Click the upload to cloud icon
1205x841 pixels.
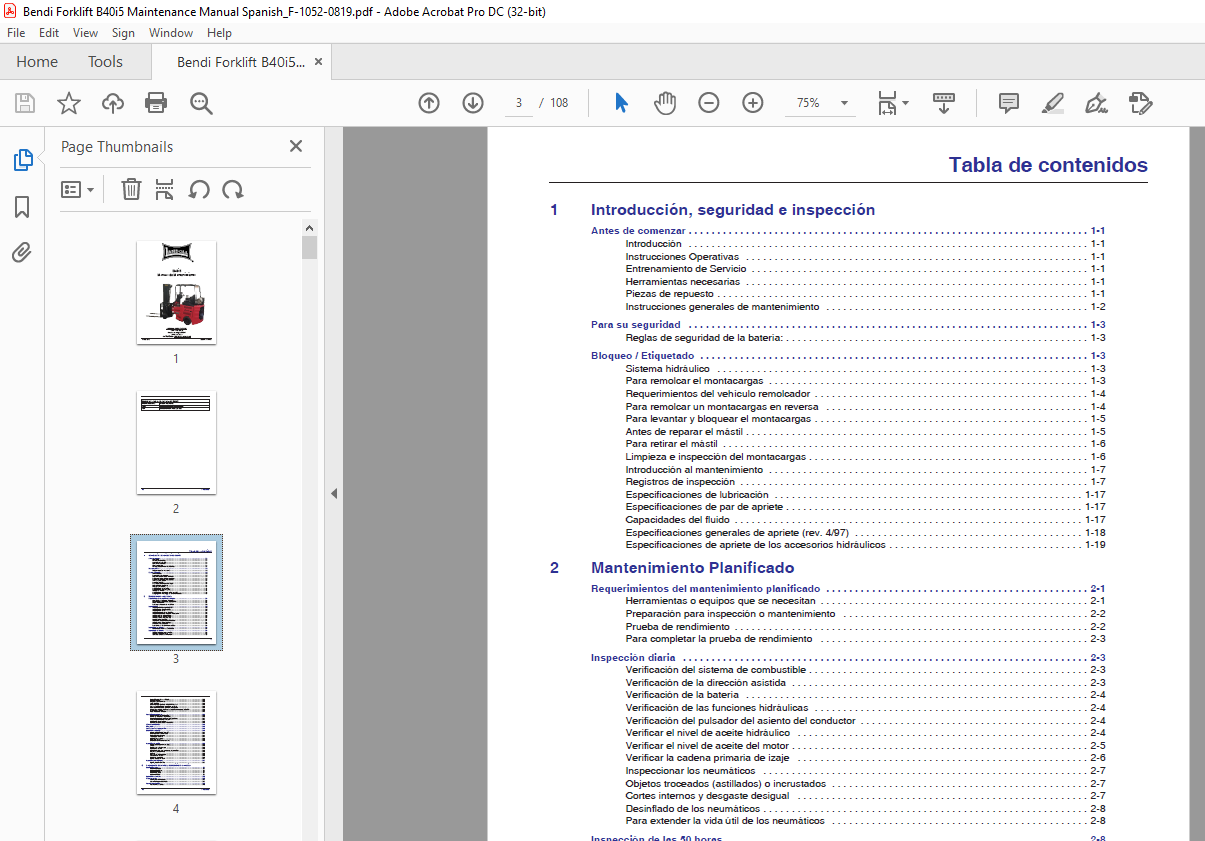(113, 103)
